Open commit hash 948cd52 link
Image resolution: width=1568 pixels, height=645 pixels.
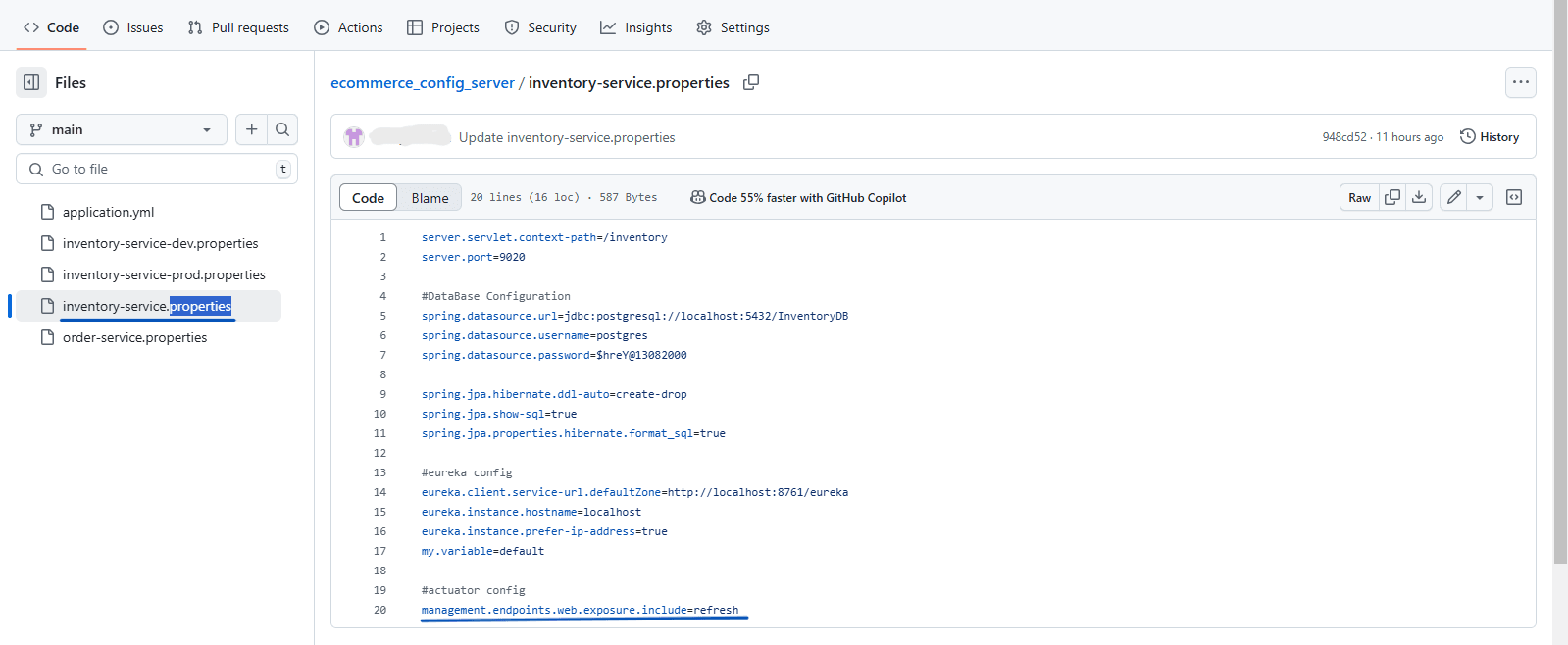click(1343, 137)
